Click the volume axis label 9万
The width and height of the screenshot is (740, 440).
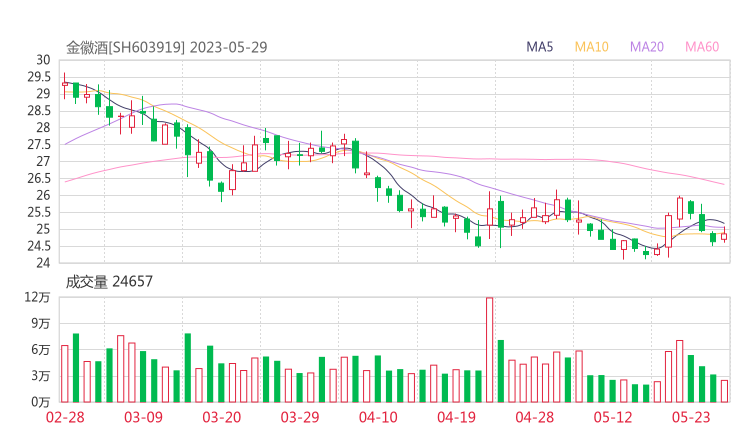41,324
